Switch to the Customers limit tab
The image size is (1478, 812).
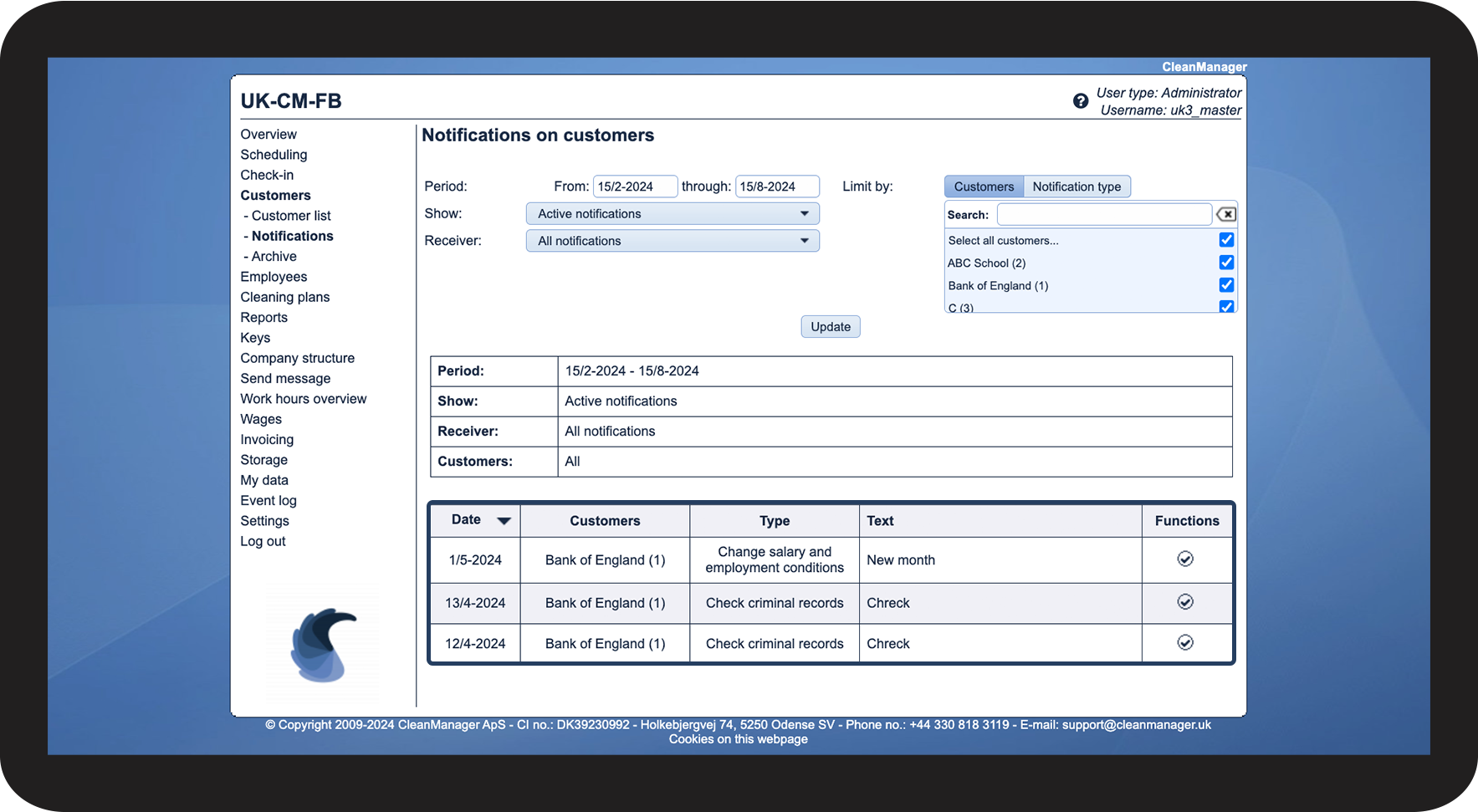point(984,186)
